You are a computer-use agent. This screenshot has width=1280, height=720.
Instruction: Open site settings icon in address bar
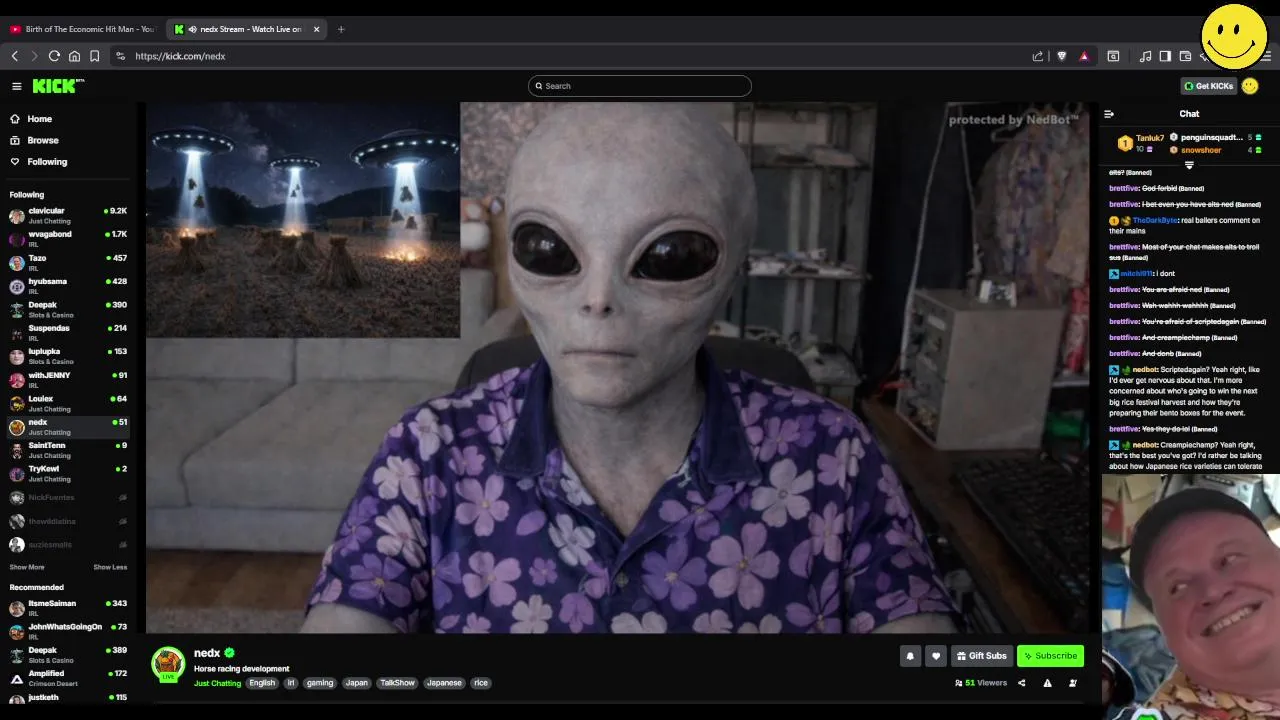point(121,56)
